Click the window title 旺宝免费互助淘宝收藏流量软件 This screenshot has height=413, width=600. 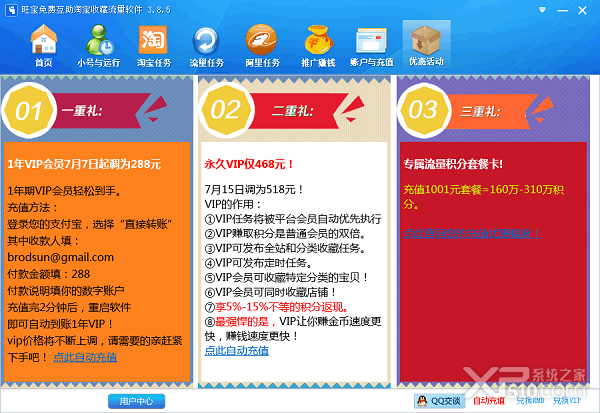pyautogui.click(x=82, y=10)
